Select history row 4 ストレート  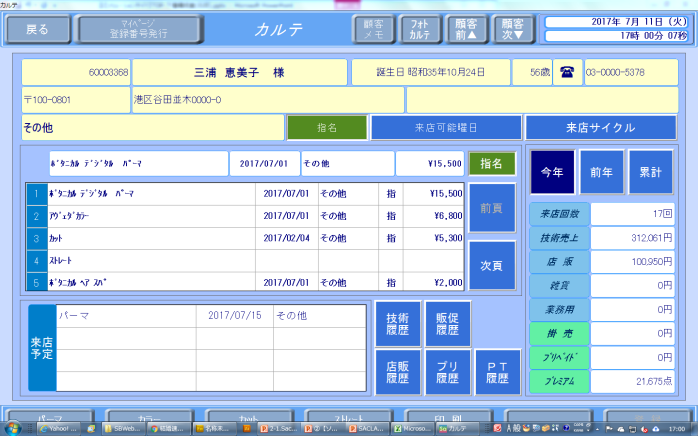pos(245,261)
